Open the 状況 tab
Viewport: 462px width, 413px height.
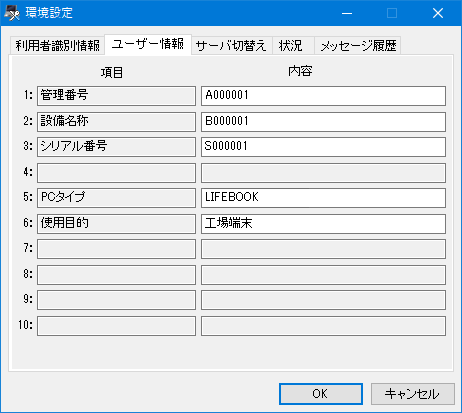[293, 45]
